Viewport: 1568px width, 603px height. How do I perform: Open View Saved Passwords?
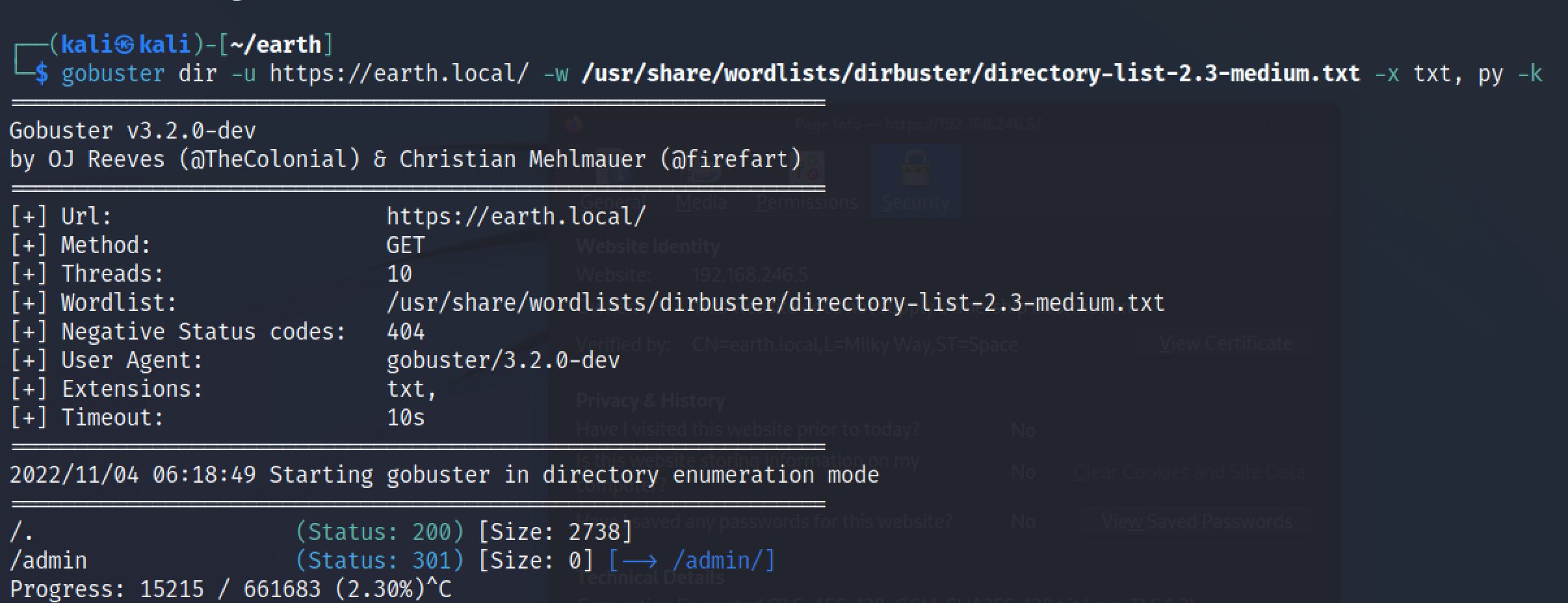(1197, 521)
